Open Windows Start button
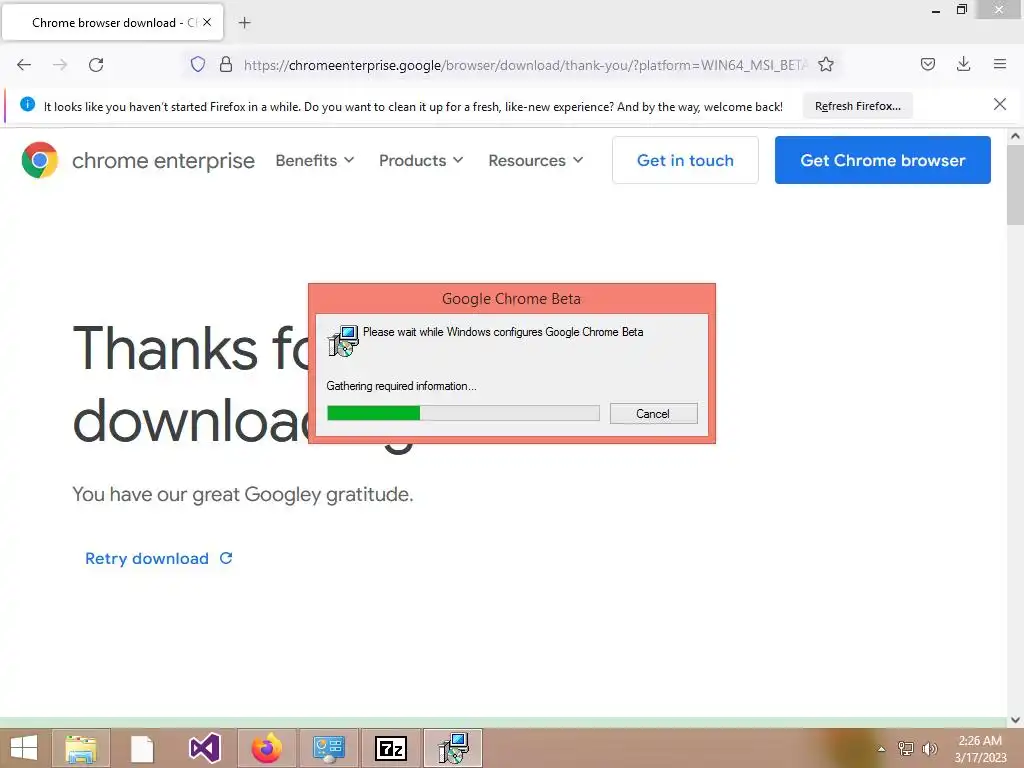 (x=24, y=748)
